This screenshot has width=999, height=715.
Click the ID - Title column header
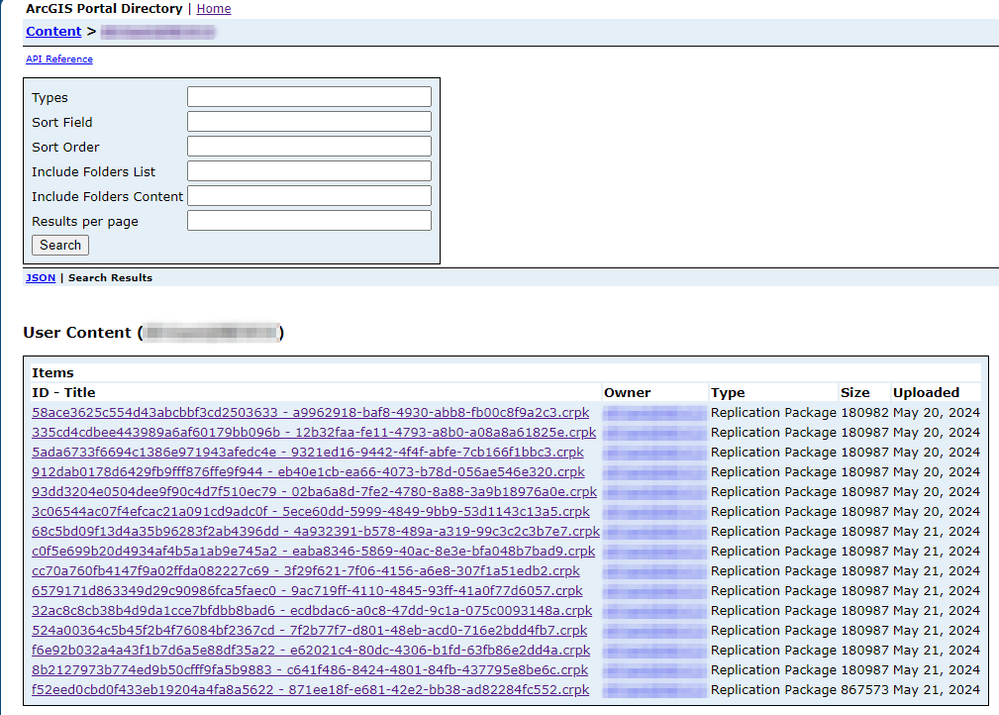[x=64, y=393]
